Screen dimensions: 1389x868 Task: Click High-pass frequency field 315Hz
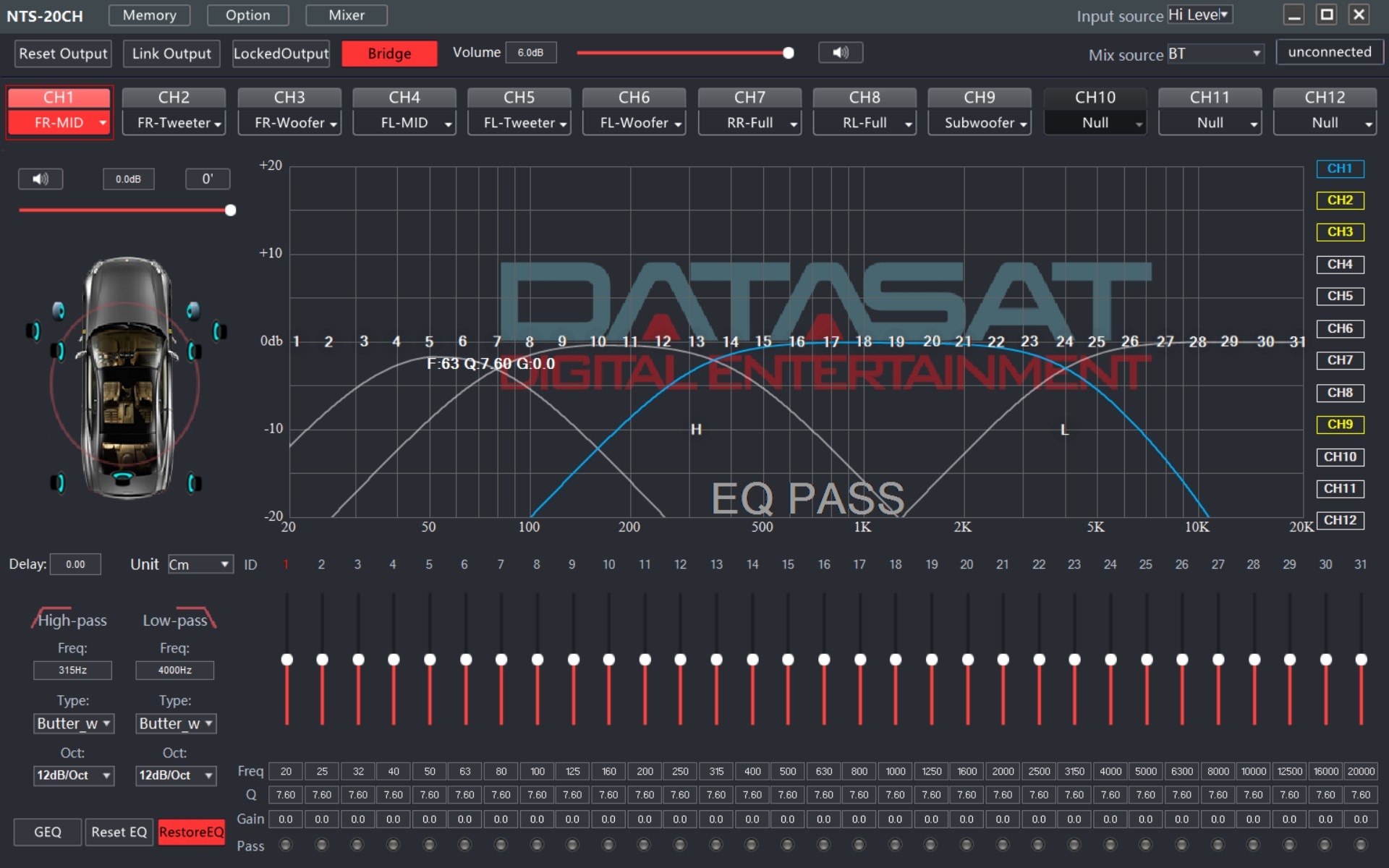(72, 671)
